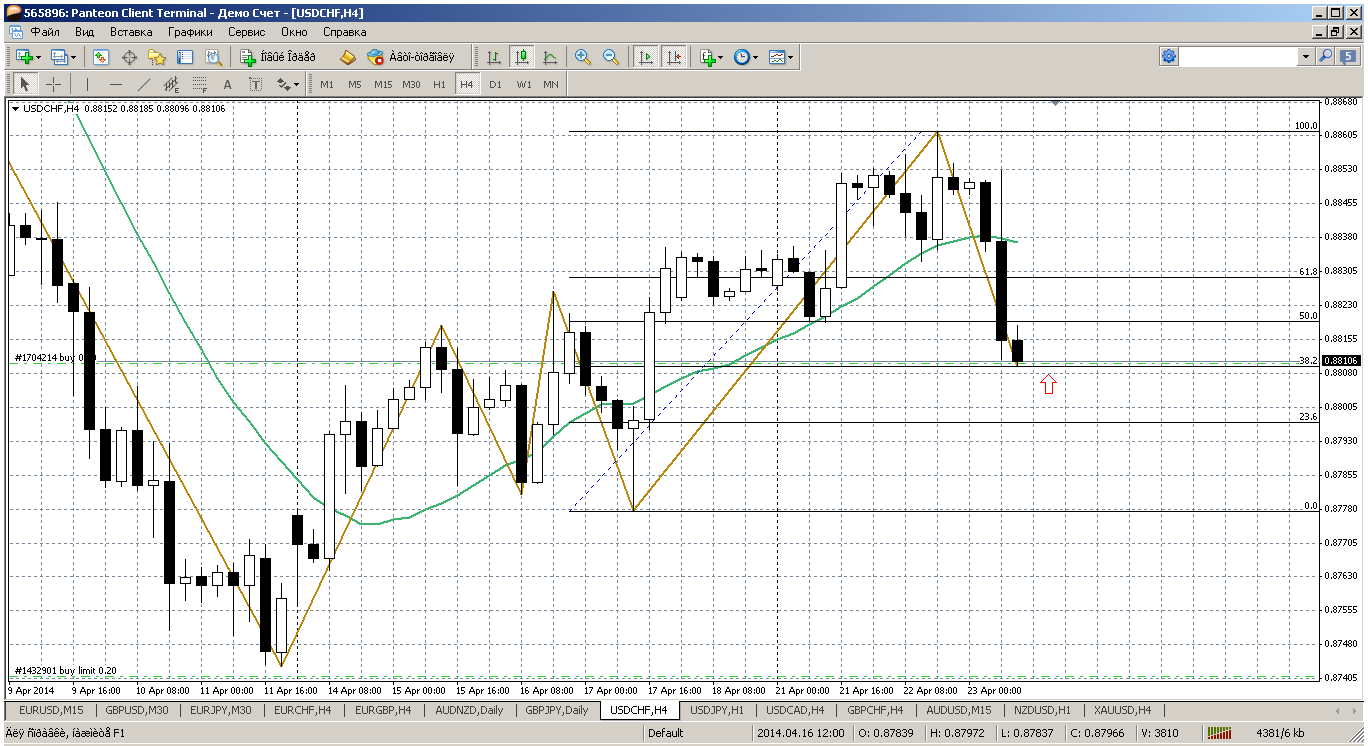Toggle chart shift from right edge
This screenshot has height=746, width=1368.
pyautogui.click(x=674, y=57)
